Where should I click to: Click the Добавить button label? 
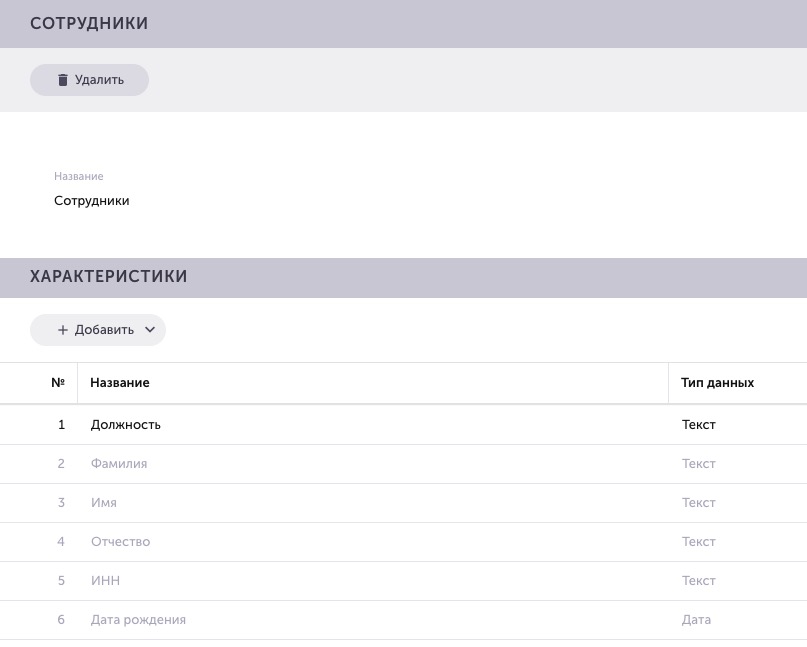pos(104,330)
